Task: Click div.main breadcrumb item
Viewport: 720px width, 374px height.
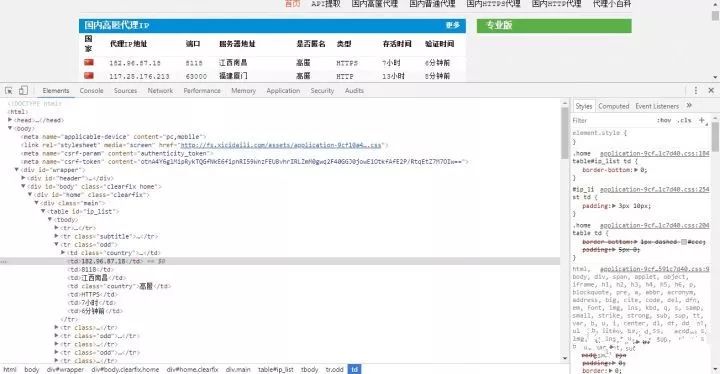Action: click(x=238, y=369)
